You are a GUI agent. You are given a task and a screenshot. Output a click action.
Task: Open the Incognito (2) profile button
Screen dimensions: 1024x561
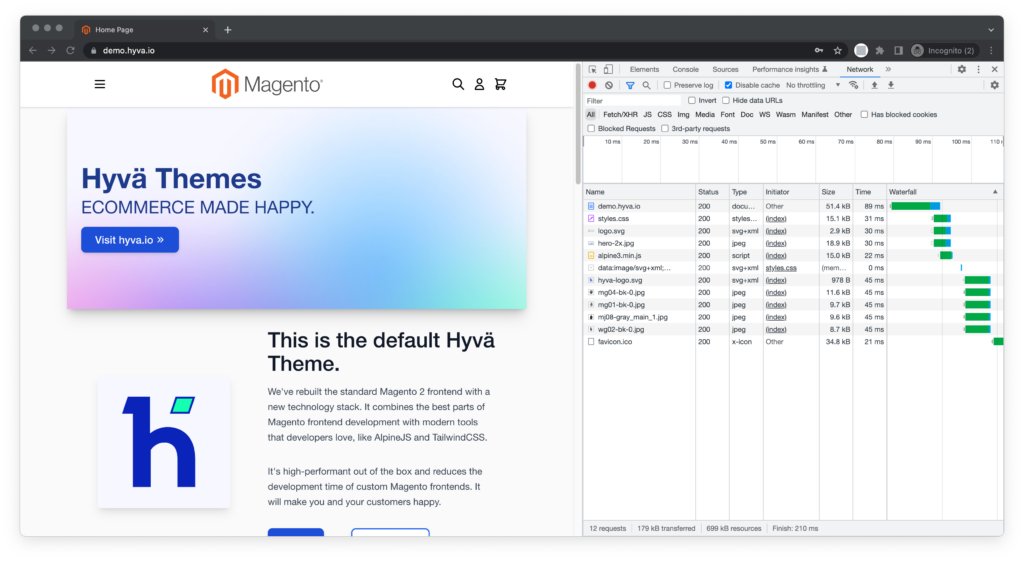pyautogui.click(x=943, y=50)
